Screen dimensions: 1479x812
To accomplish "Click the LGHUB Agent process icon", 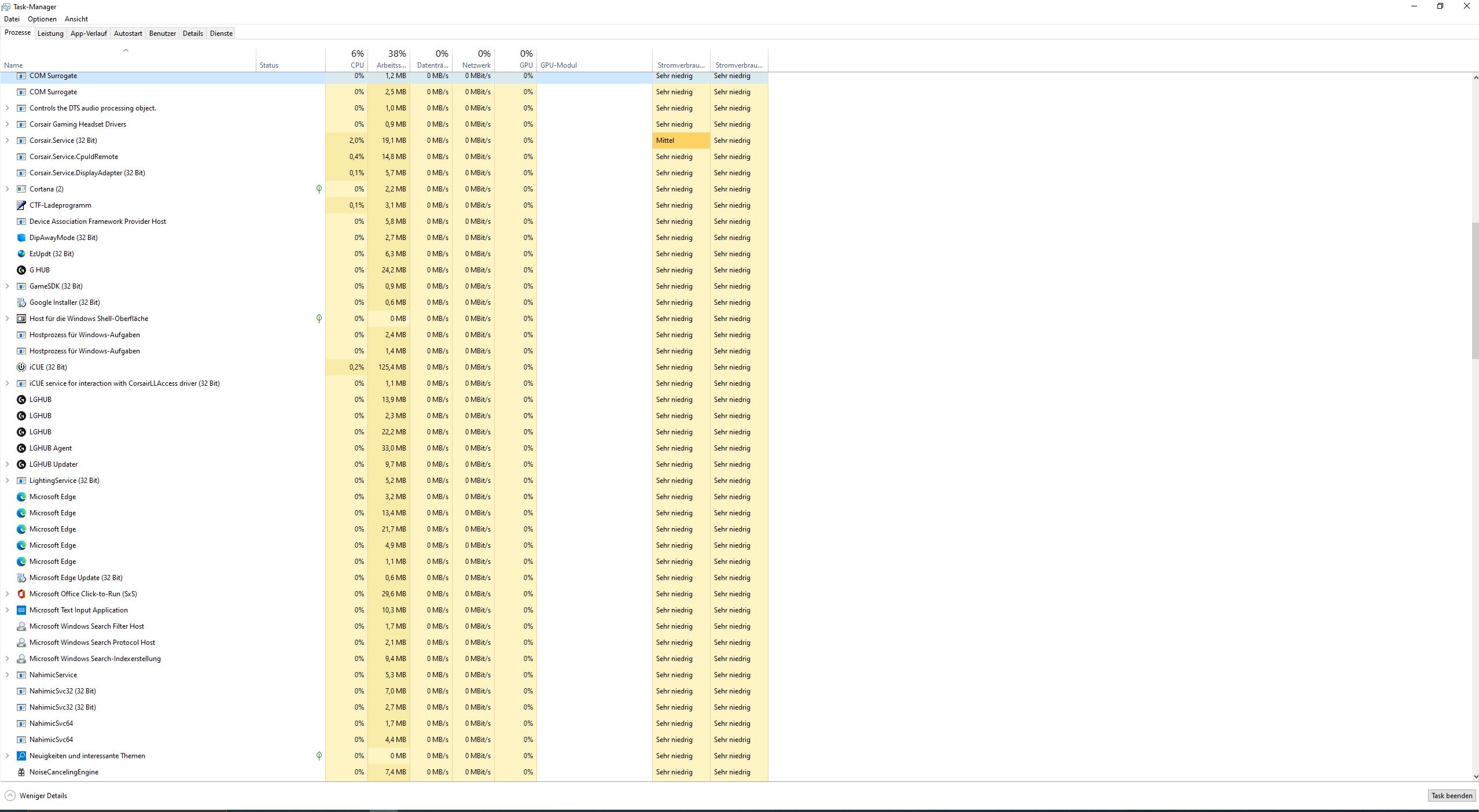I will tap(21, 448).
